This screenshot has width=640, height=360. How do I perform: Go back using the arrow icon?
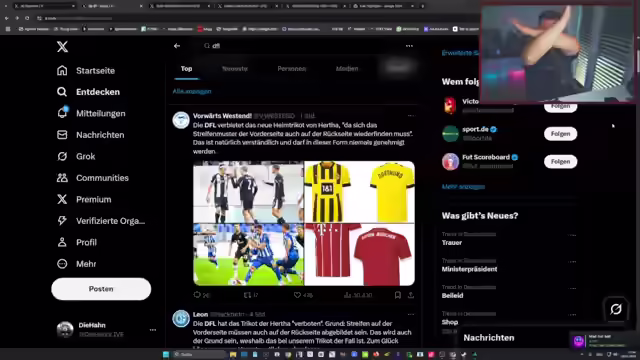(x=177, y=46)
